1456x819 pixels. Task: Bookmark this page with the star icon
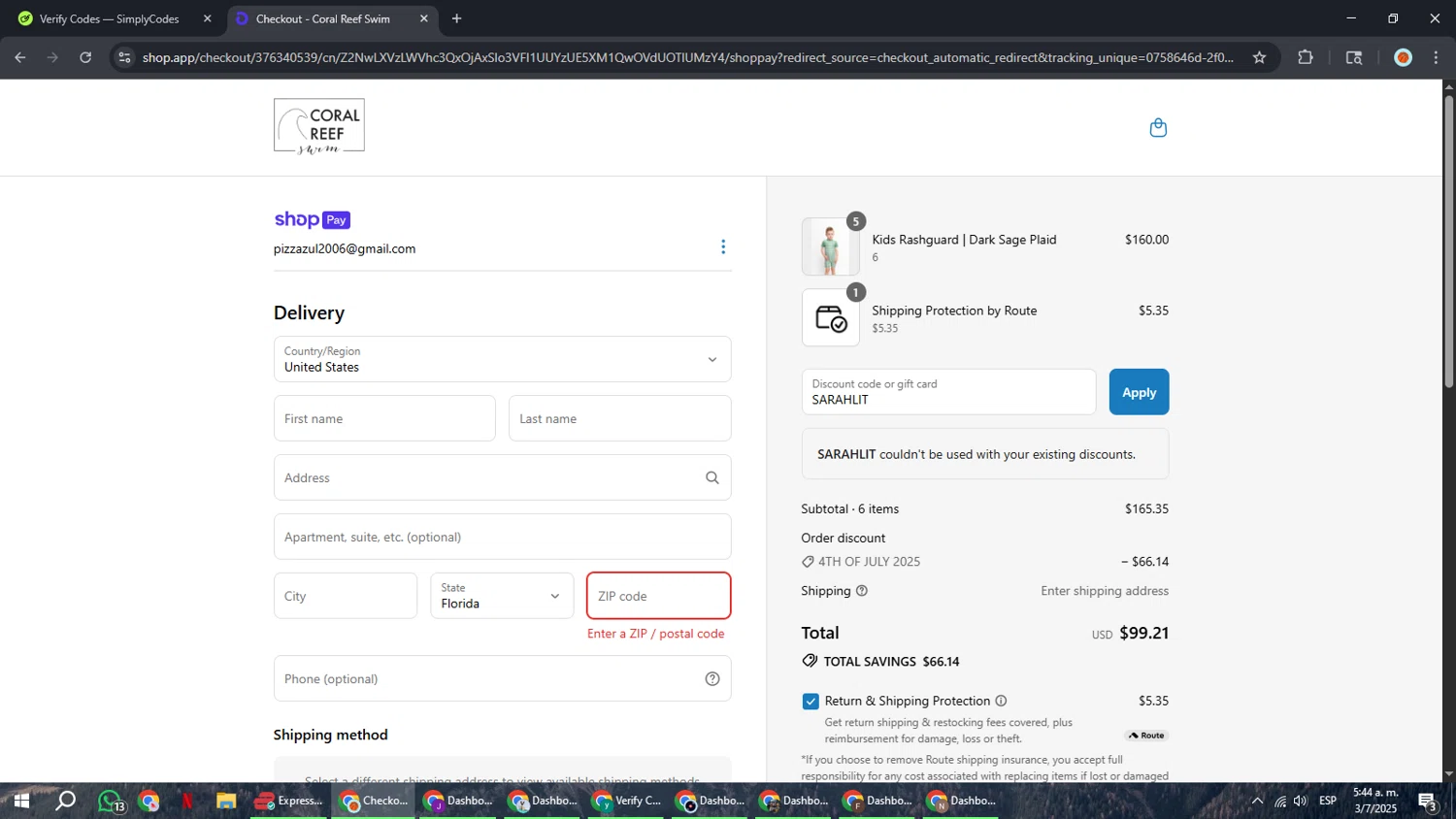pyautogui.click(x=1259, y=57)
